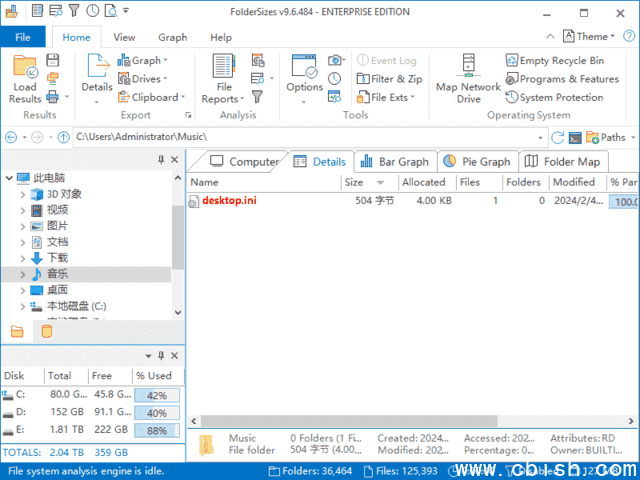
Task: Open the File Exts dropdown
Action: point(385,97)
